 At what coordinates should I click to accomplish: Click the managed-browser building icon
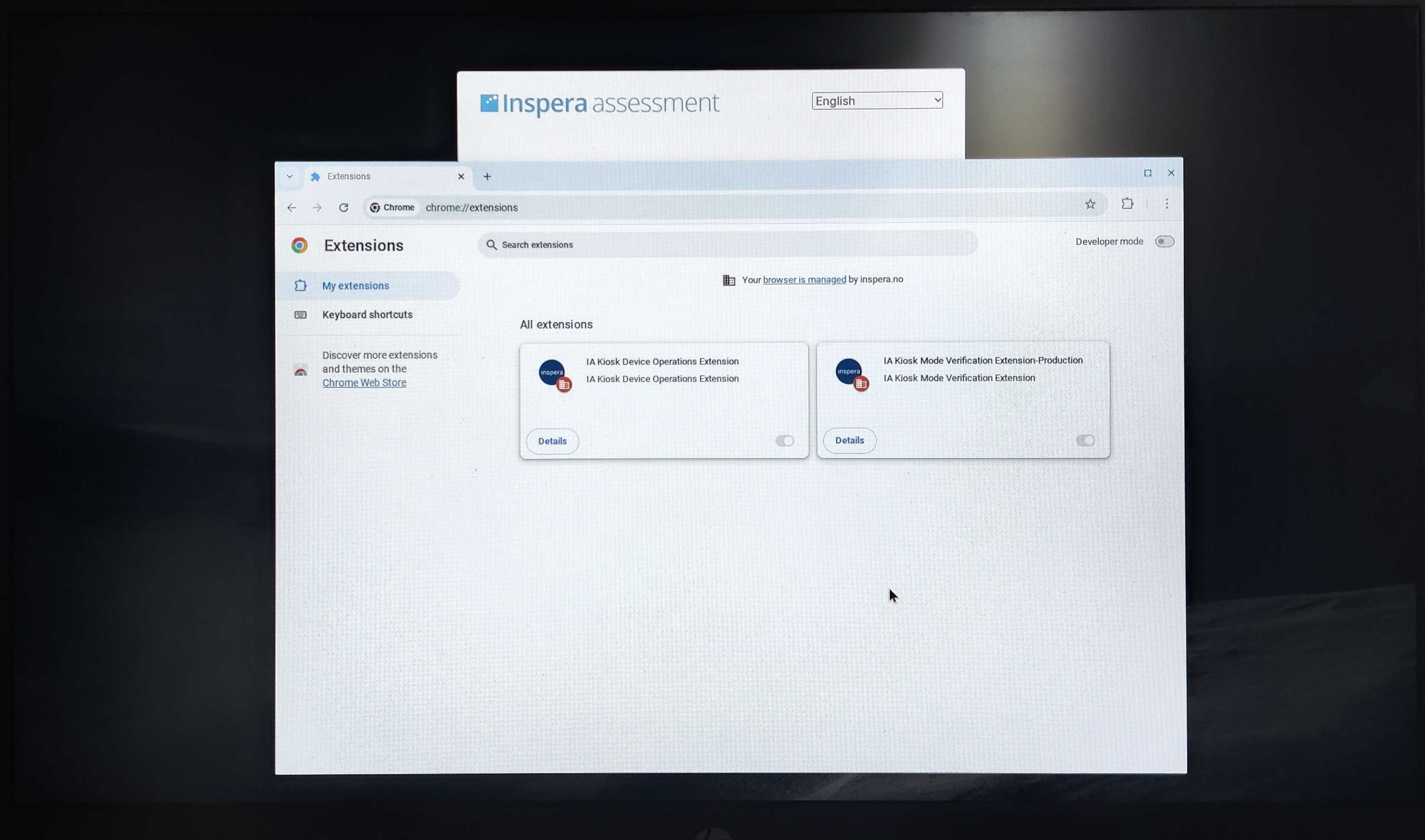point(728,280)
